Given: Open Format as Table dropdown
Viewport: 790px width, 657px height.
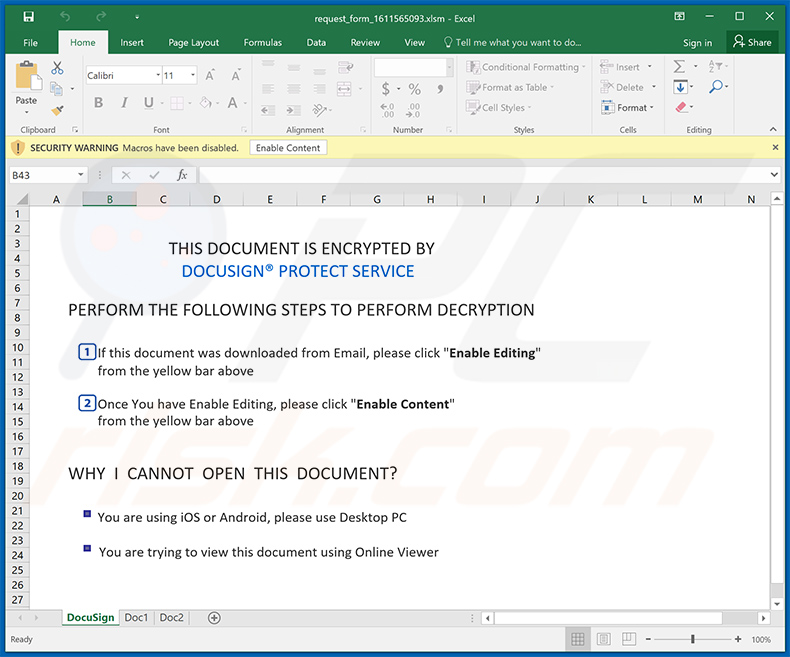Looking at the screenshot, I should [510, 88].
